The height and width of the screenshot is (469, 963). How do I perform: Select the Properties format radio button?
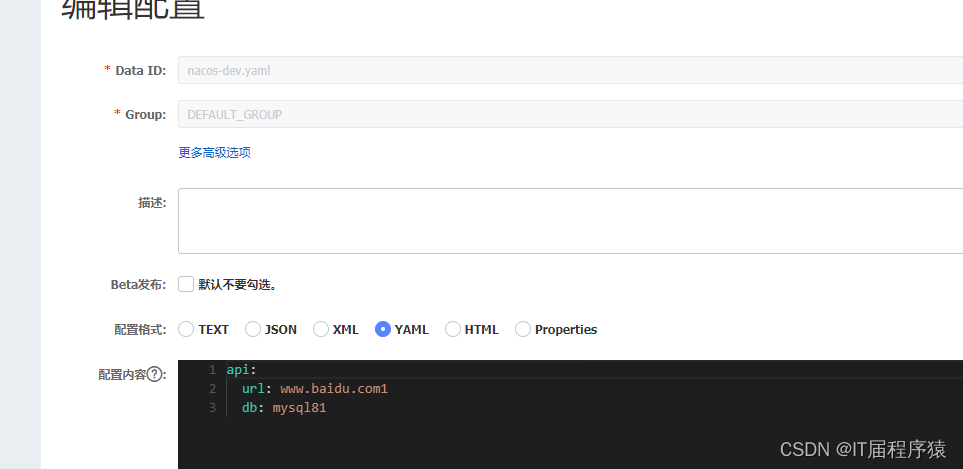click(523, 330)
